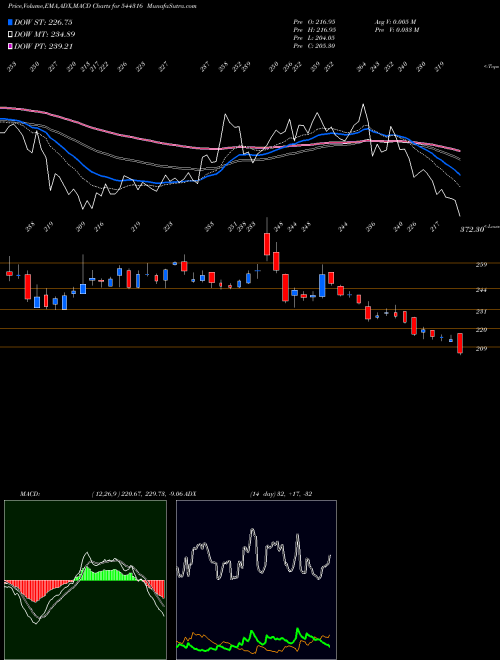Click the last red candlestick near 209
Viewport: 500px width, 660px height.
coord(460,343)
